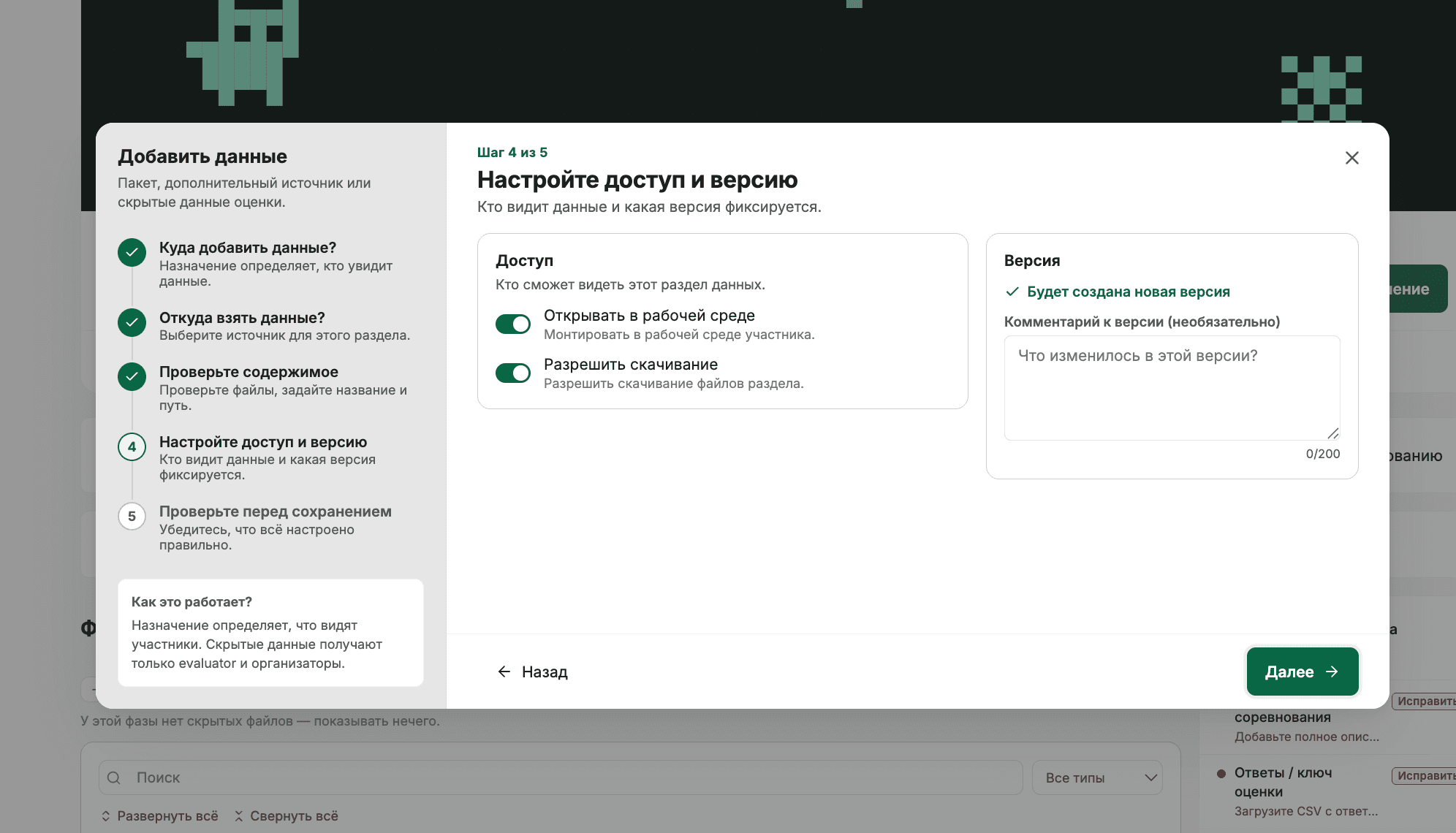Click the 'Шаг 4 из 5' label
Image resolution: width=1456 pixels, height=833 pixels.
click(x=512, y=152)
